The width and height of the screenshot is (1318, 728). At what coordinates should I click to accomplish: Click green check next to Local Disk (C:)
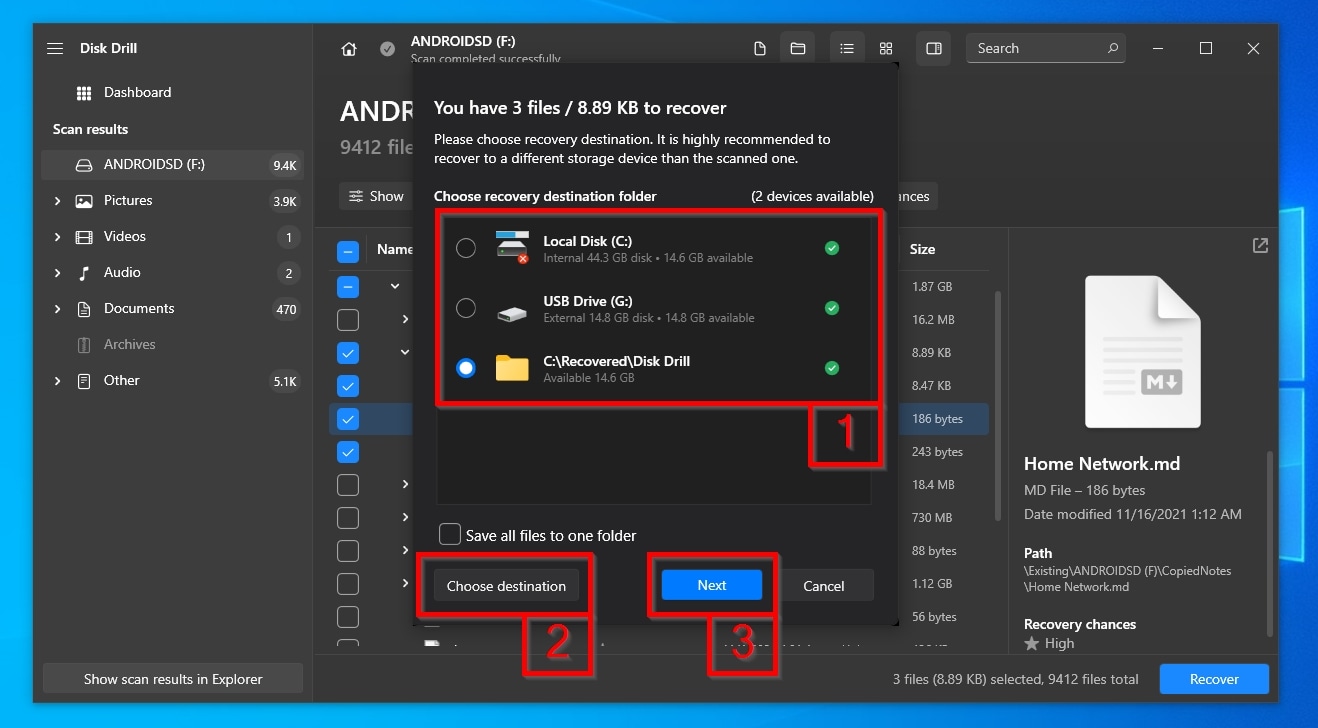coord(832,248)
